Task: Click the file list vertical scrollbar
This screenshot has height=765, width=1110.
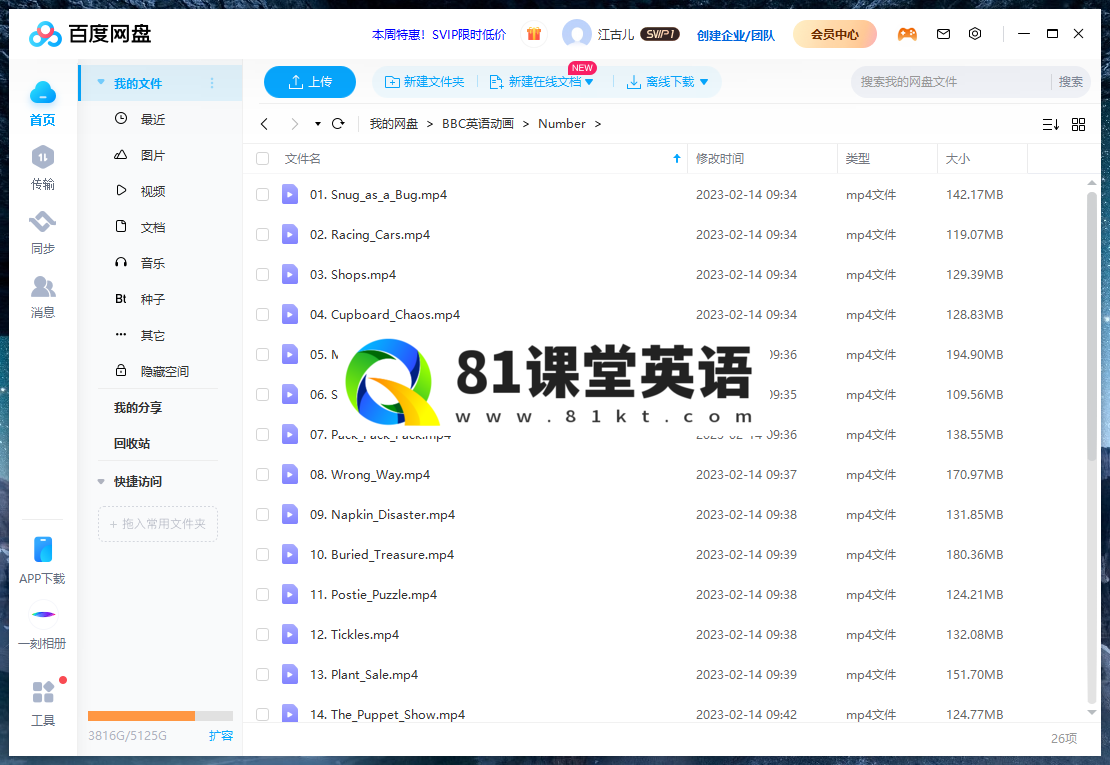Action: [x=1092, y=326]
